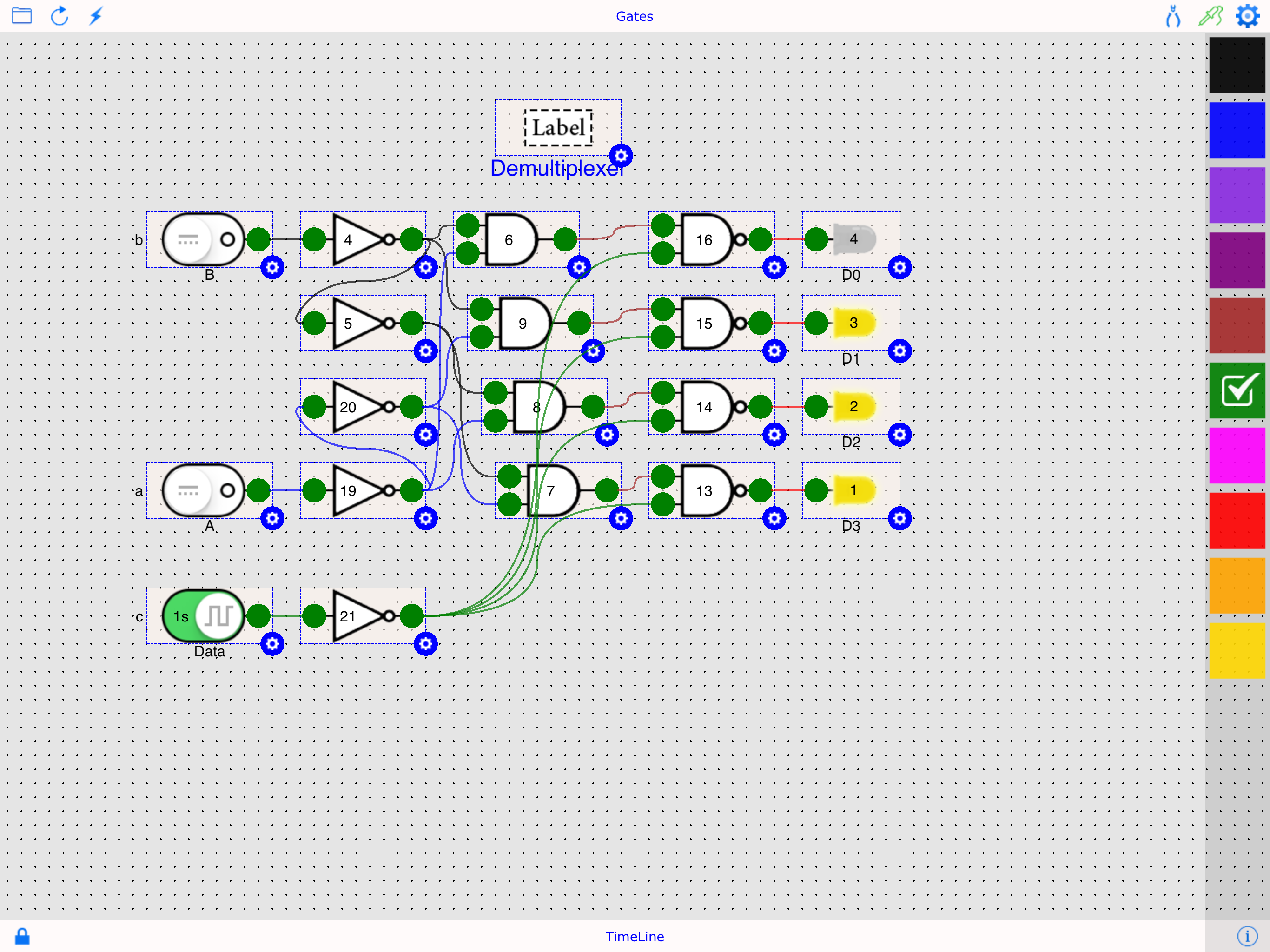Image resolution: width=1270 pixels, height=952 pixels.
Task: Toggle the 1s Data clock switch
Action: [x=204, y=616]
